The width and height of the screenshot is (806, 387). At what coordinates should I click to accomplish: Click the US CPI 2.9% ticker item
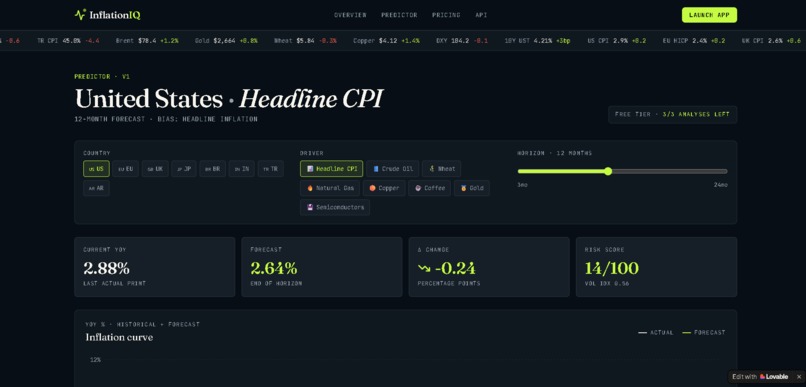(617, 40)
